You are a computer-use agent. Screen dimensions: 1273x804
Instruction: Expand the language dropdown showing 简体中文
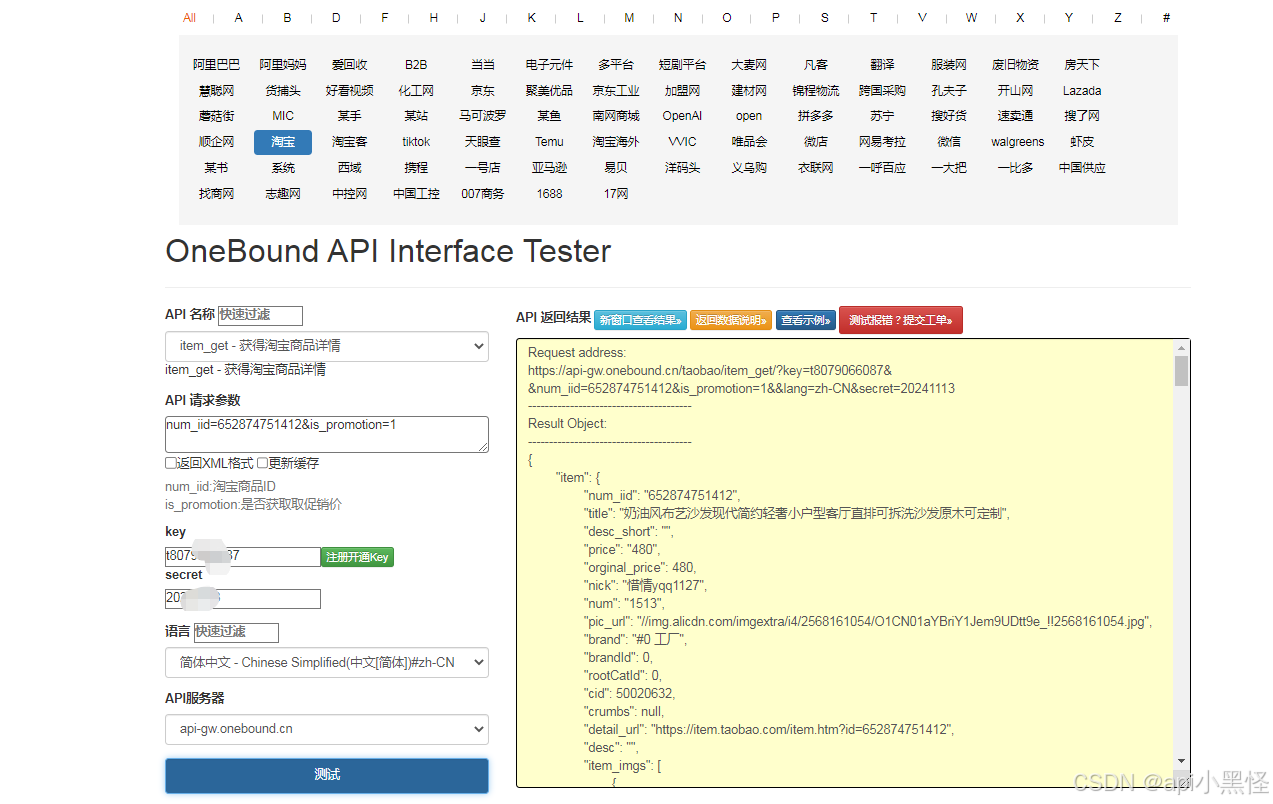pos(327,662)
